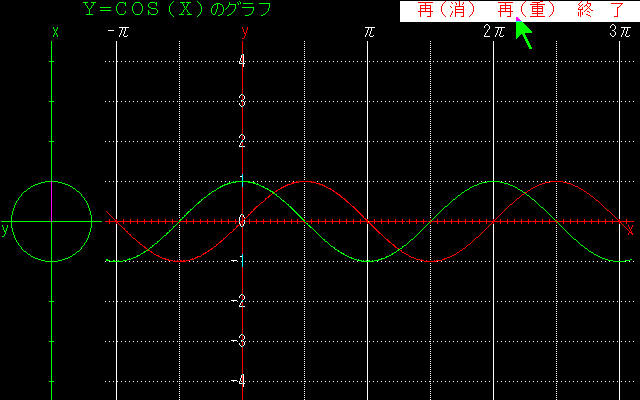Click the number 4 on the vertical axis
Image resolution: width=640 pixels, height=400 pixels.
tap(242, 61)
